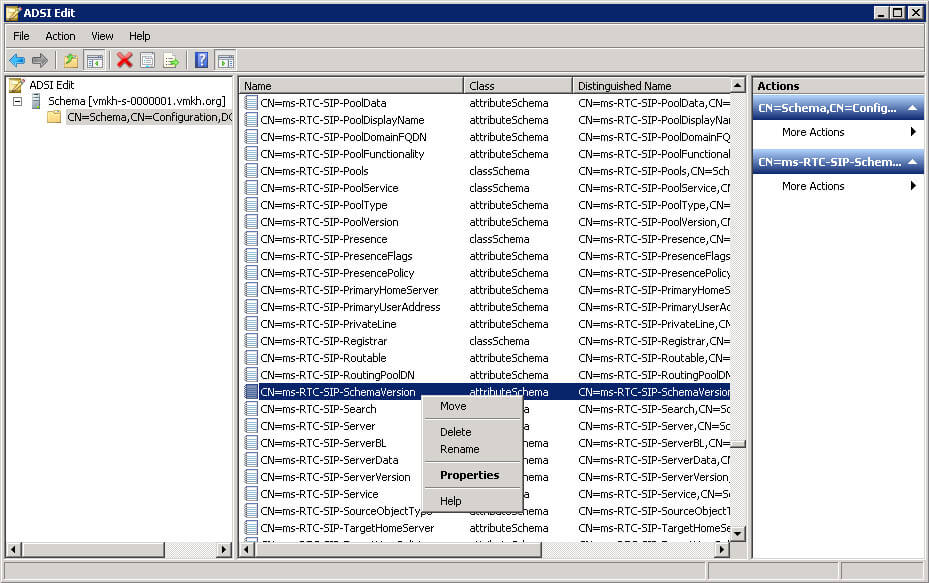The height and width of the screenshot is (583, 929).
Task: Open the Action menu
Action: 60,36
